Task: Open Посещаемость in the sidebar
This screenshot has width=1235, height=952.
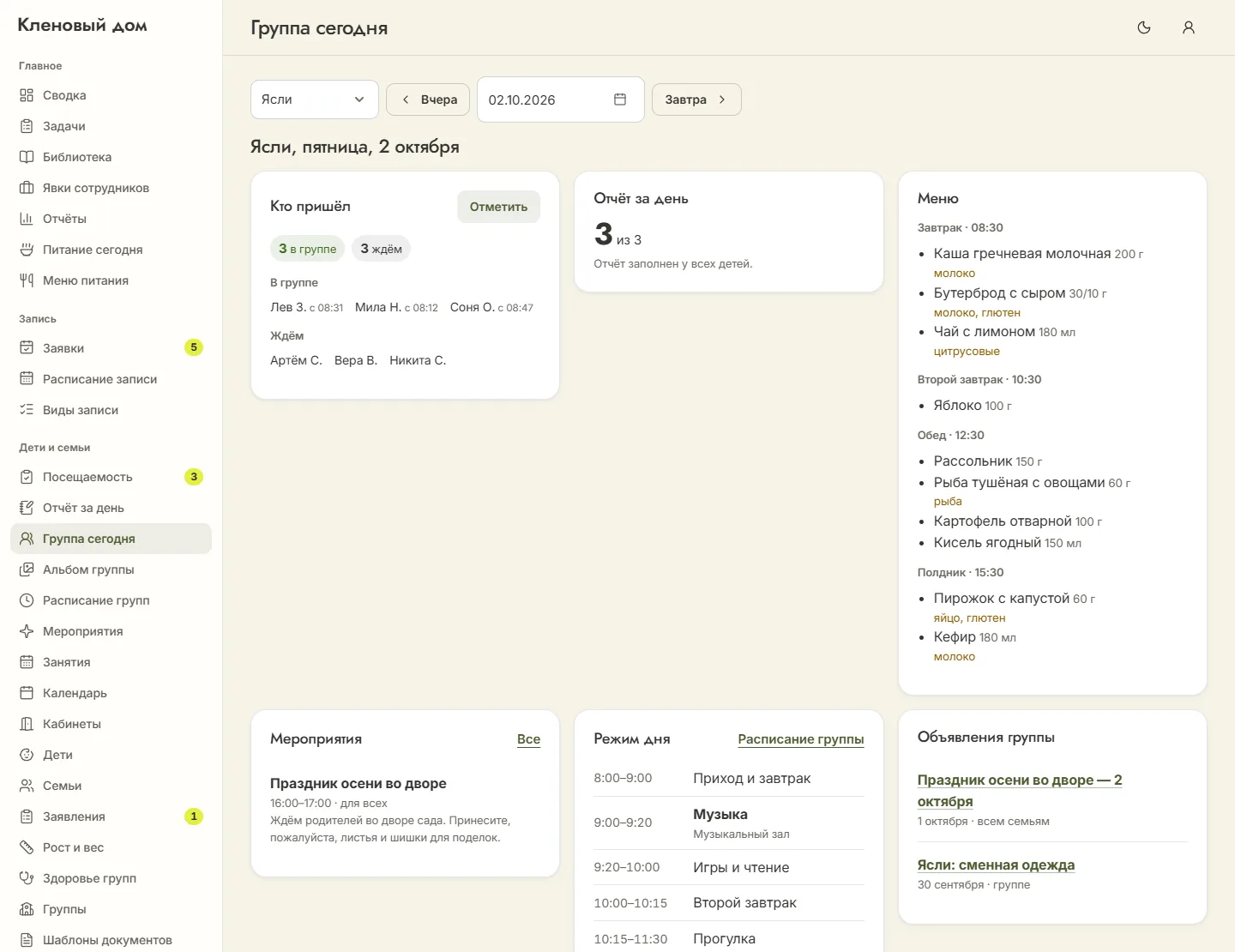Action: tap(111, 477)
